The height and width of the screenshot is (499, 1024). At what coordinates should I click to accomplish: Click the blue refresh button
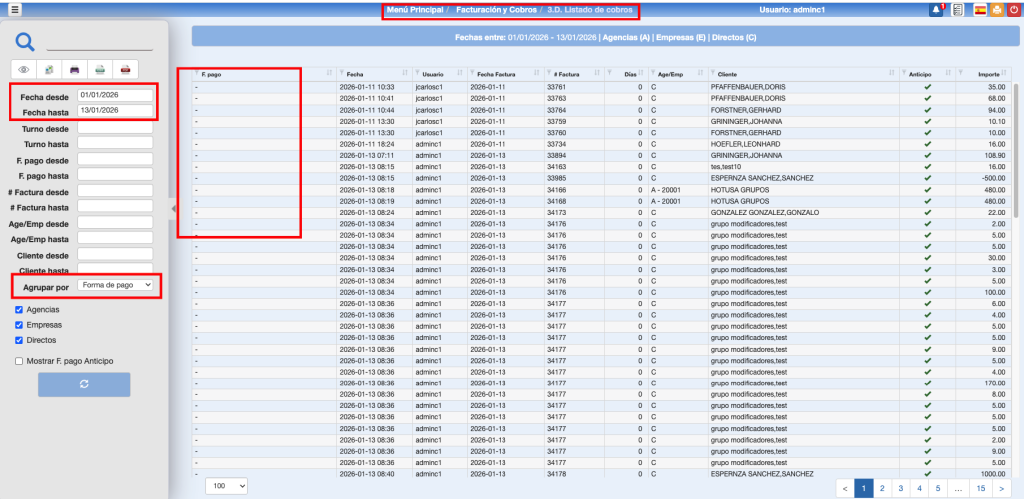coord(84,385)
